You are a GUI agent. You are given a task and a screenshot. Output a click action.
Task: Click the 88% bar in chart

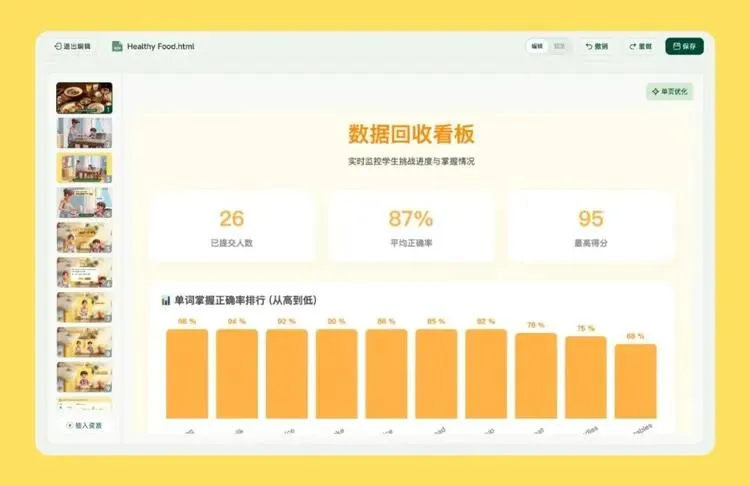(x=386, y=374)
